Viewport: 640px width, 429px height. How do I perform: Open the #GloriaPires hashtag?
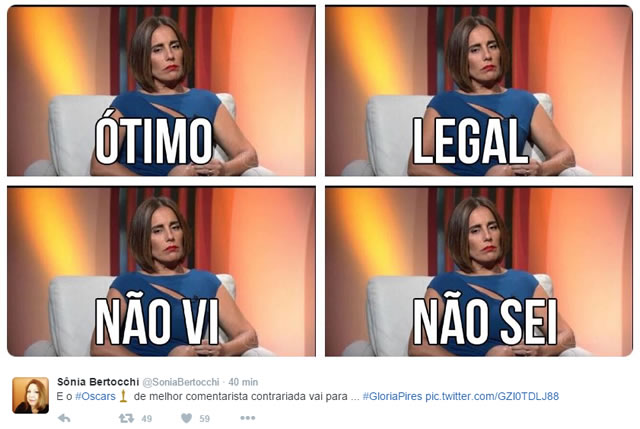392,396
